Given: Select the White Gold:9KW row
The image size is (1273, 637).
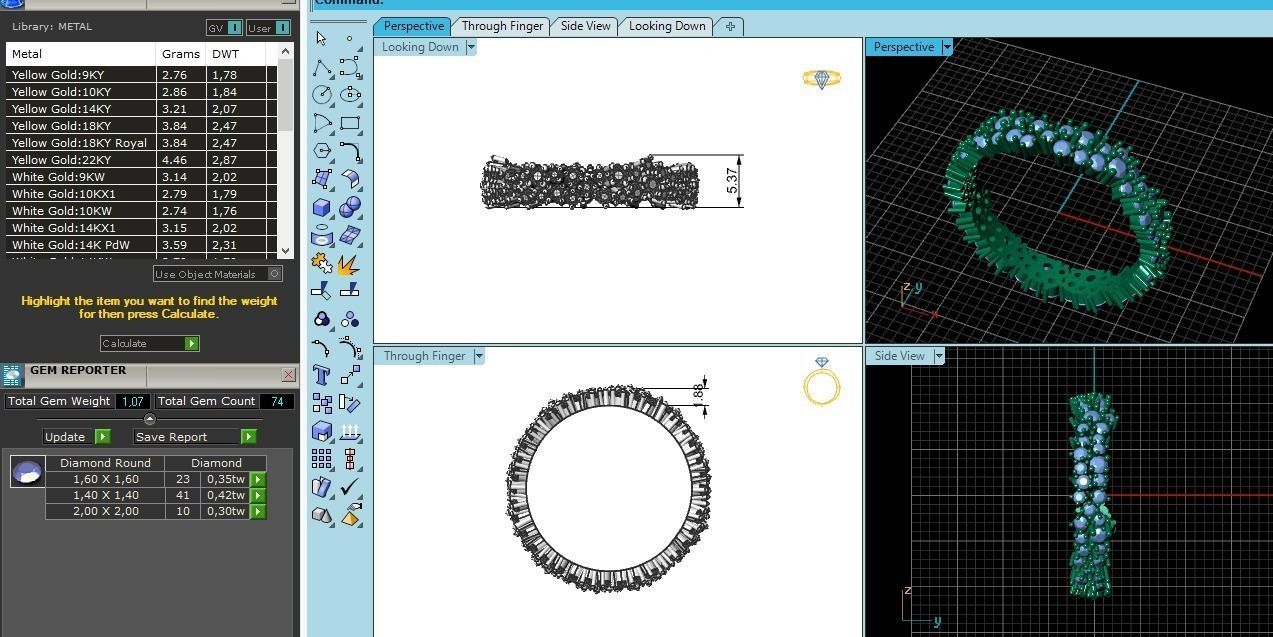Looking at the screenshot, I should [141, 177].
